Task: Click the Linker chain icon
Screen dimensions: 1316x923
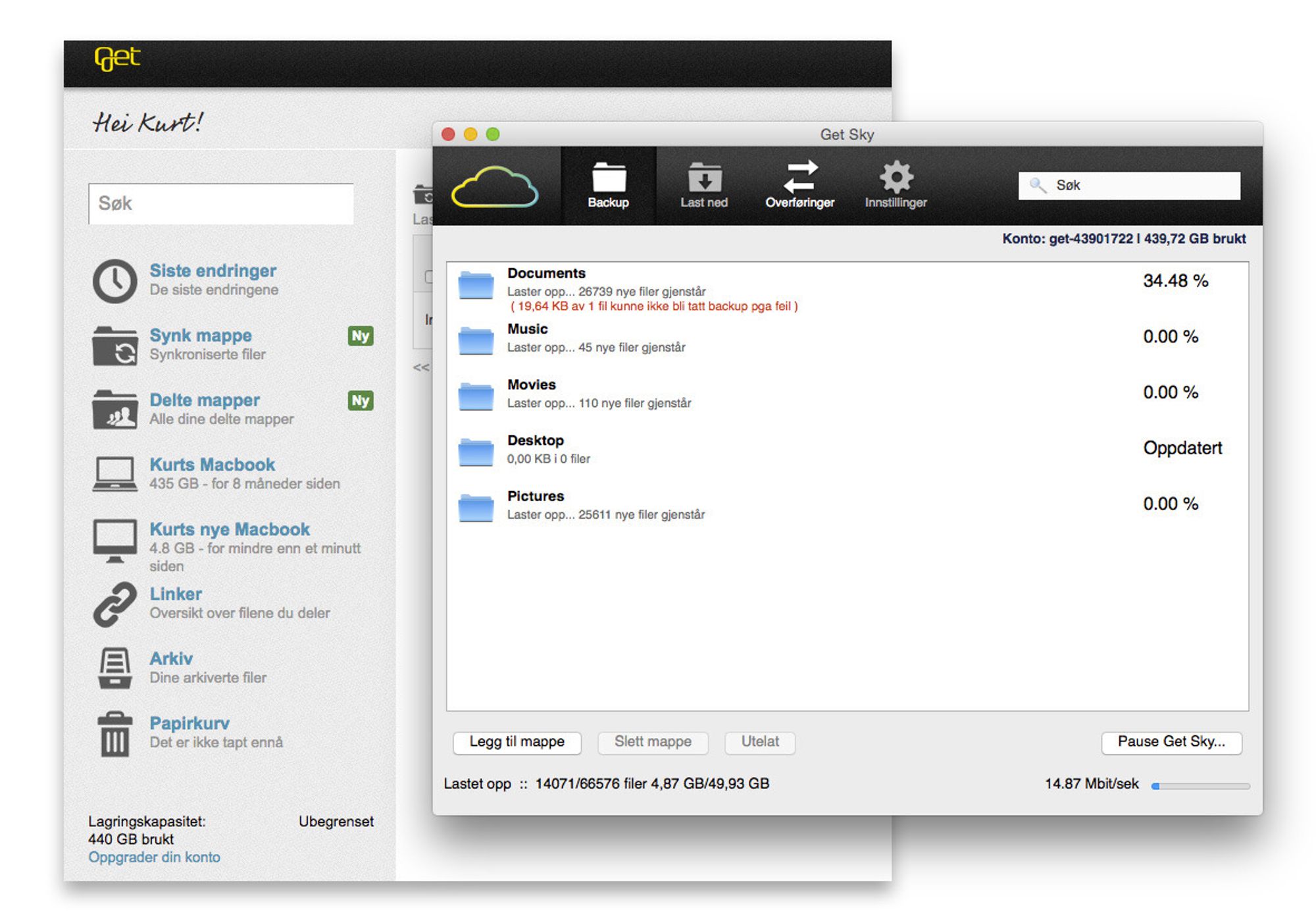Action: [115, 604]
